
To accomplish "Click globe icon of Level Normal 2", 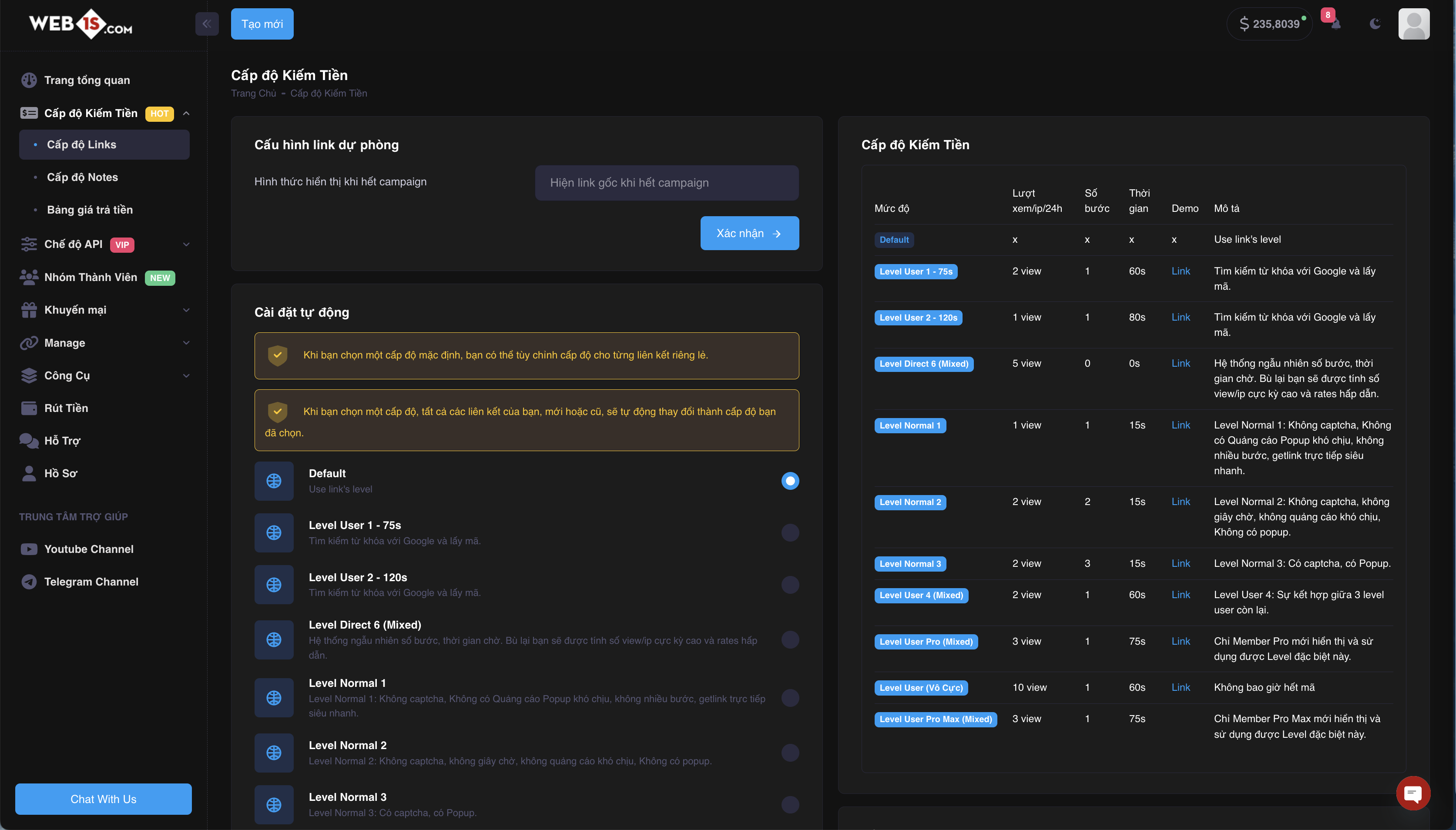I will point(274,753).
